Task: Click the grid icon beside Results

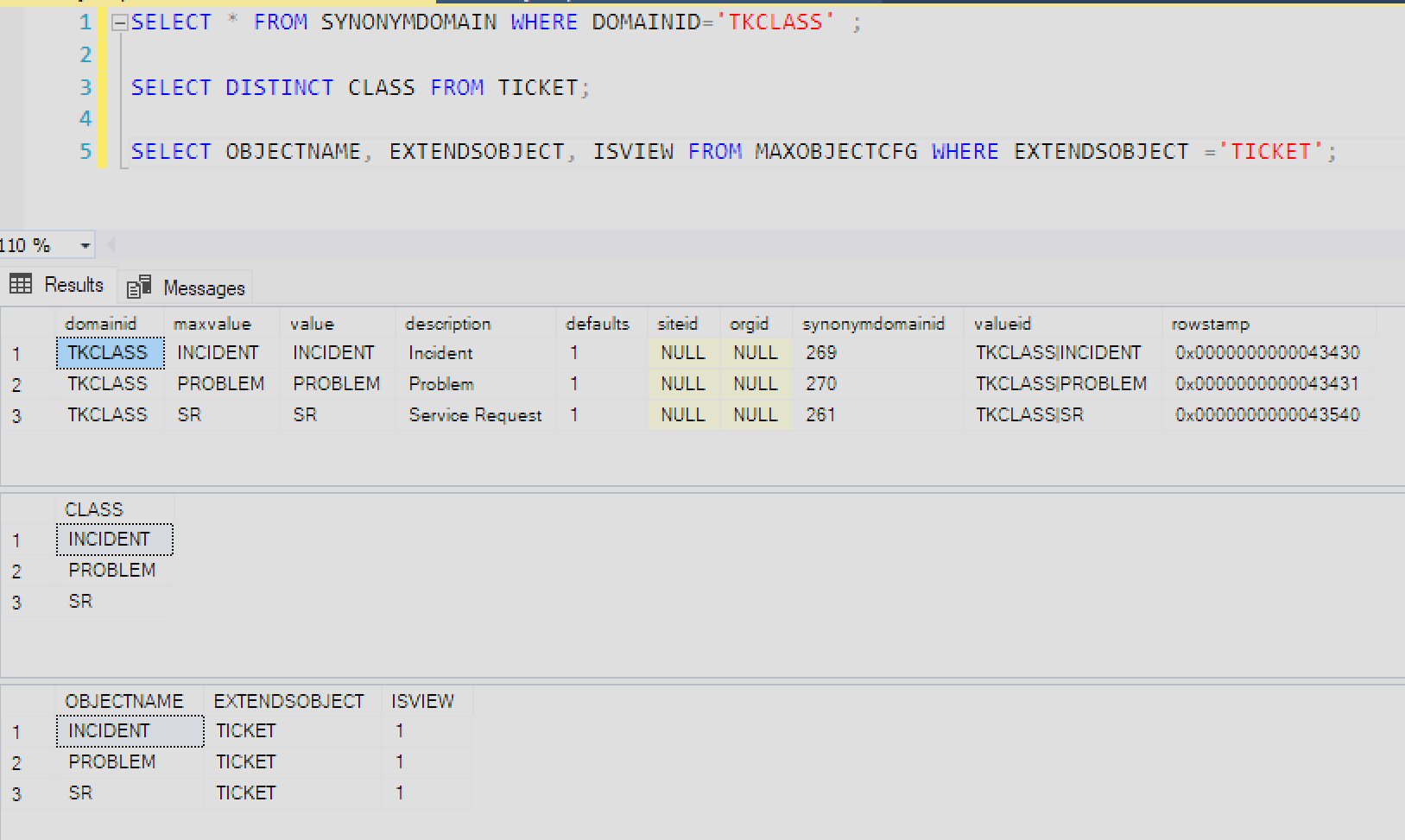Action: [x=21, y=284]
